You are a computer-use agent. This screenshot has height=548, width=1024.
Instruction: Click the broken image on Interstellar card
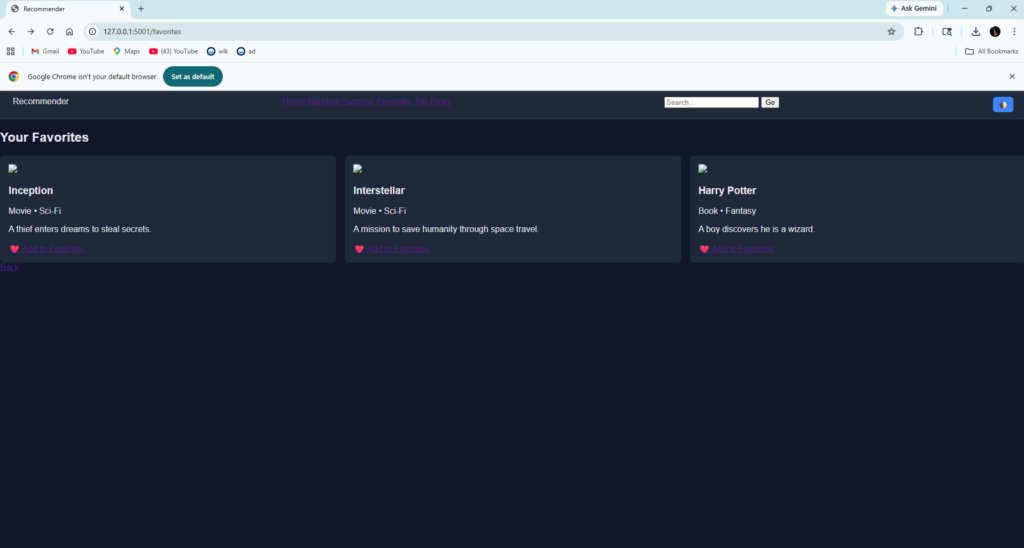click(x=358, y=169)
